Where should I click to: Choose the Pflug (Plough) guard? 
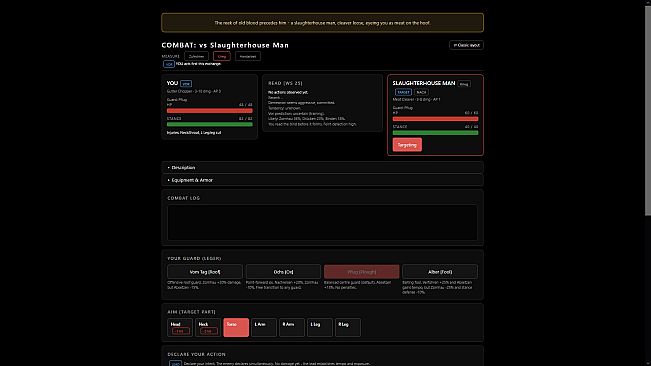click(362, 272)
